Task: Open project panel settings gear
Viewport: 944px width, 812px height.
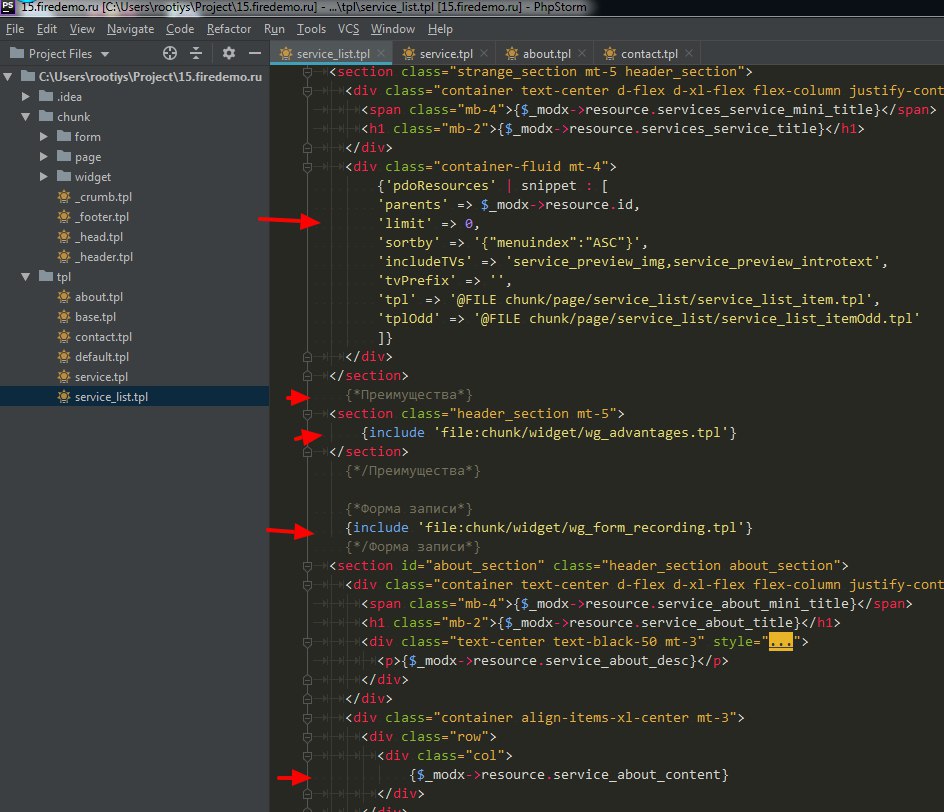Action: [x=229, y=53]
